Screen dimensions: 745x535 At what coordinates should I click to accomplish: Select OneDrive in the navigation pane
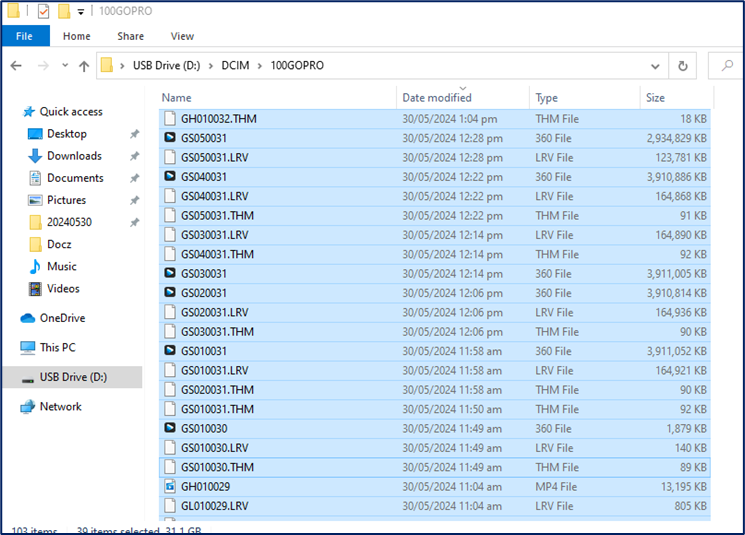pyautogui.click(x=62, y=318)
